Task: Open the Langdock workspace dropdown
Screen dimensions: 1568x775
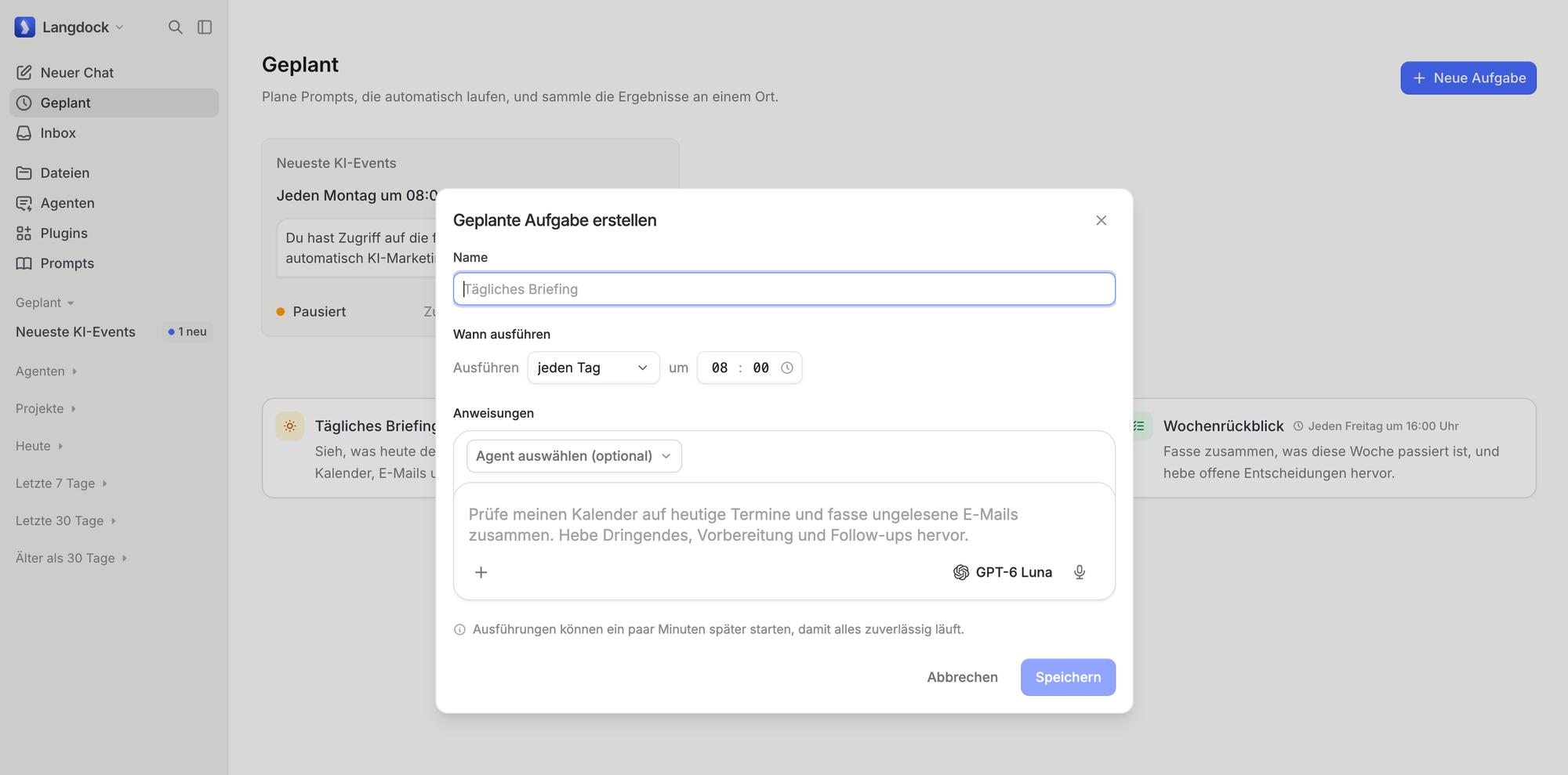Action: point(70,27)
